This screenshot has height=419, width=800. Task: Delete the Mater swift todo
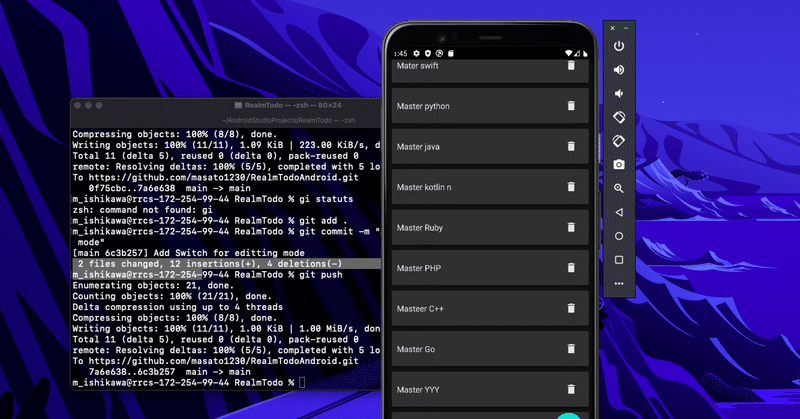point(571,65)
